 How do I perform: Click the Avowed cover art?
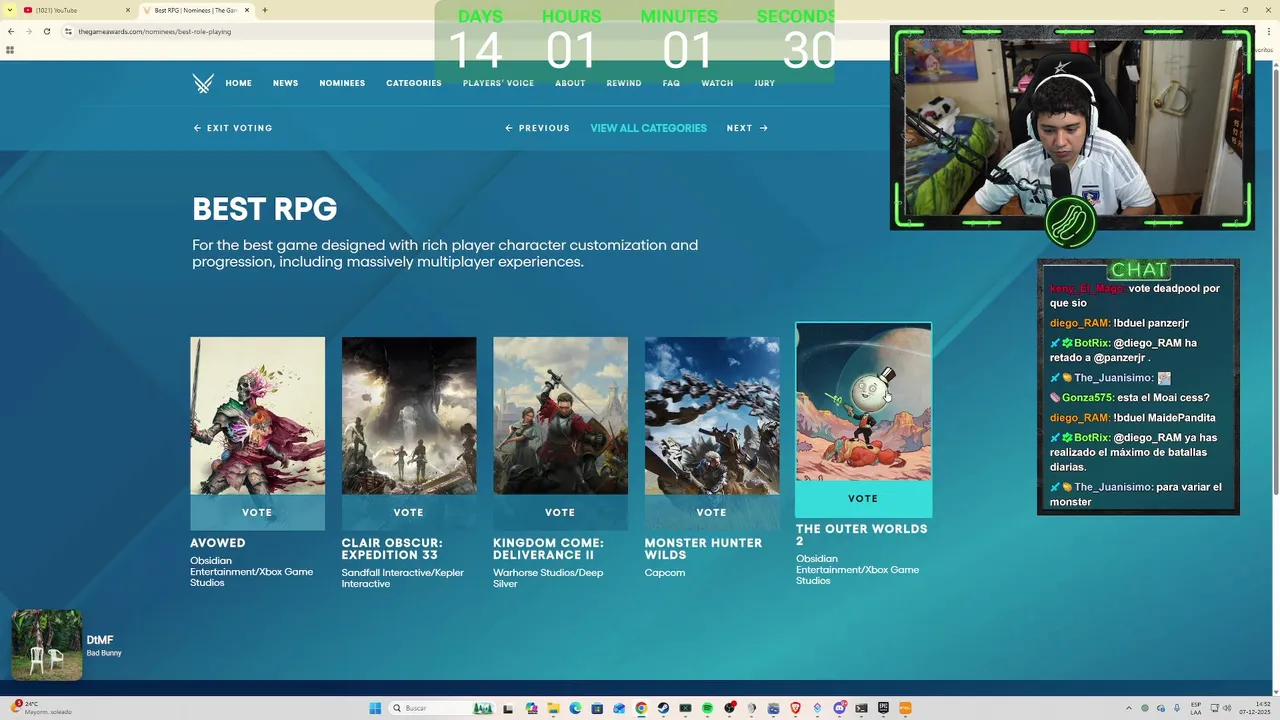point(257,416)
